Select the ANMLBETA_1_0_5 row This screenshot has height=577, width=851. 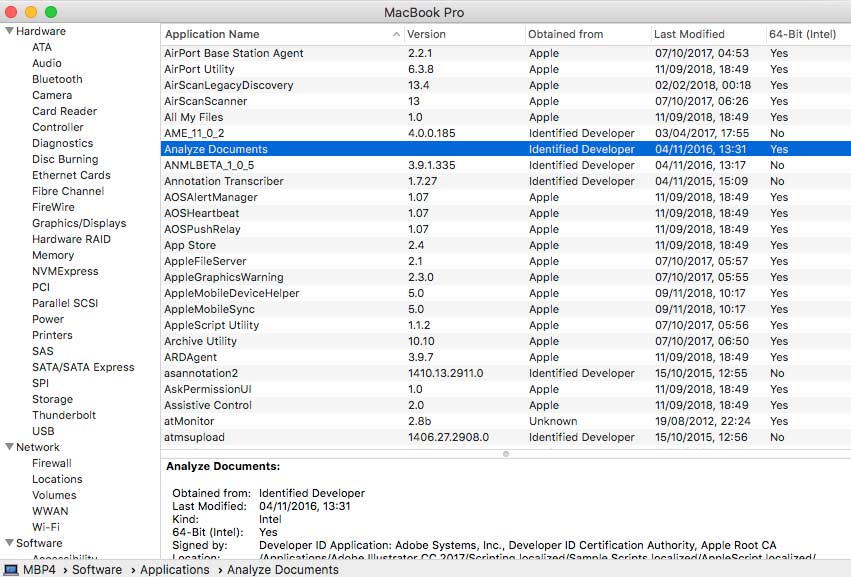pos(506,166)
